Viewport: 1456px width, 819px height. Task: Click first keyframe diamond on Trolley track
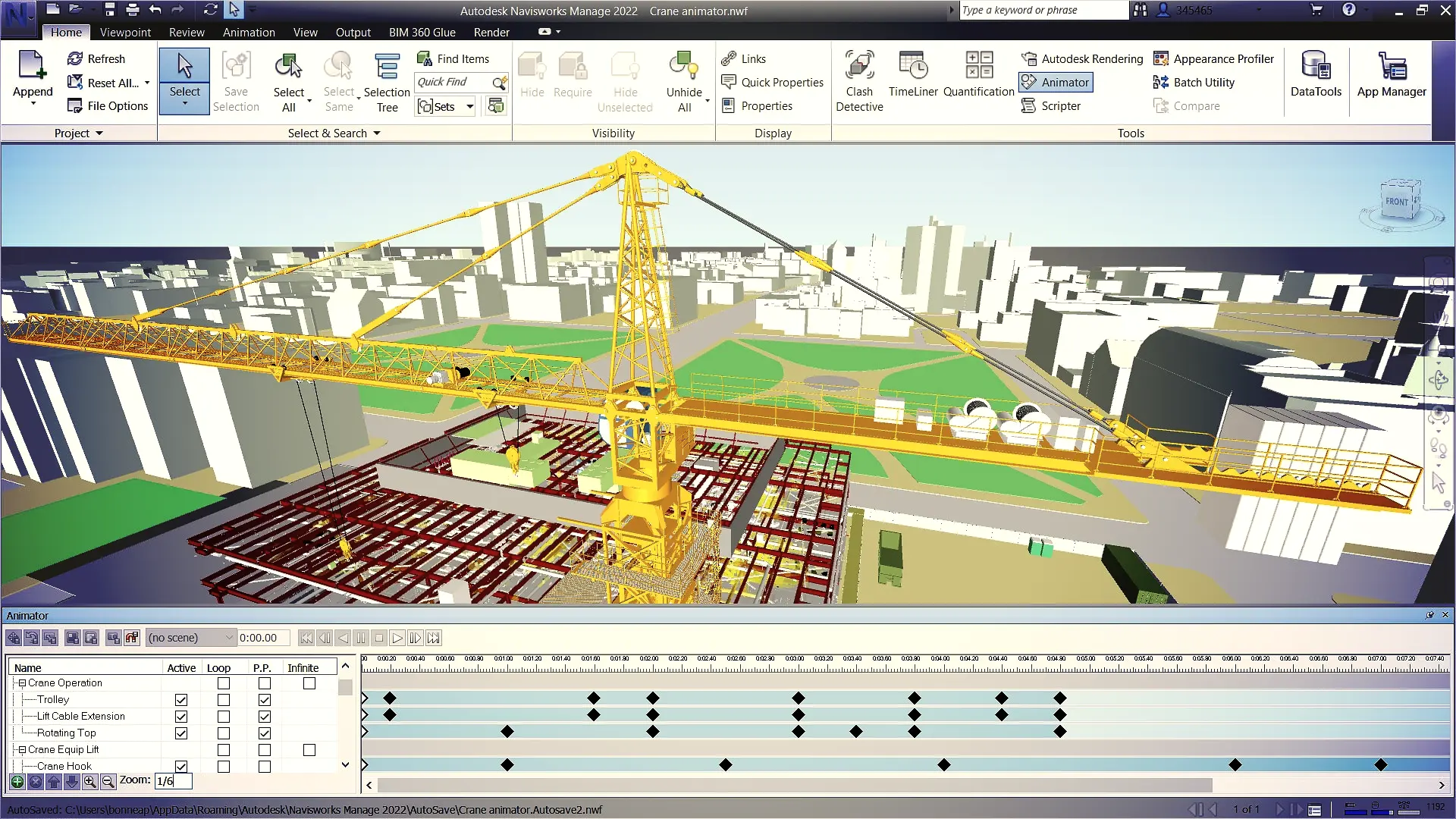pos(390,698)
